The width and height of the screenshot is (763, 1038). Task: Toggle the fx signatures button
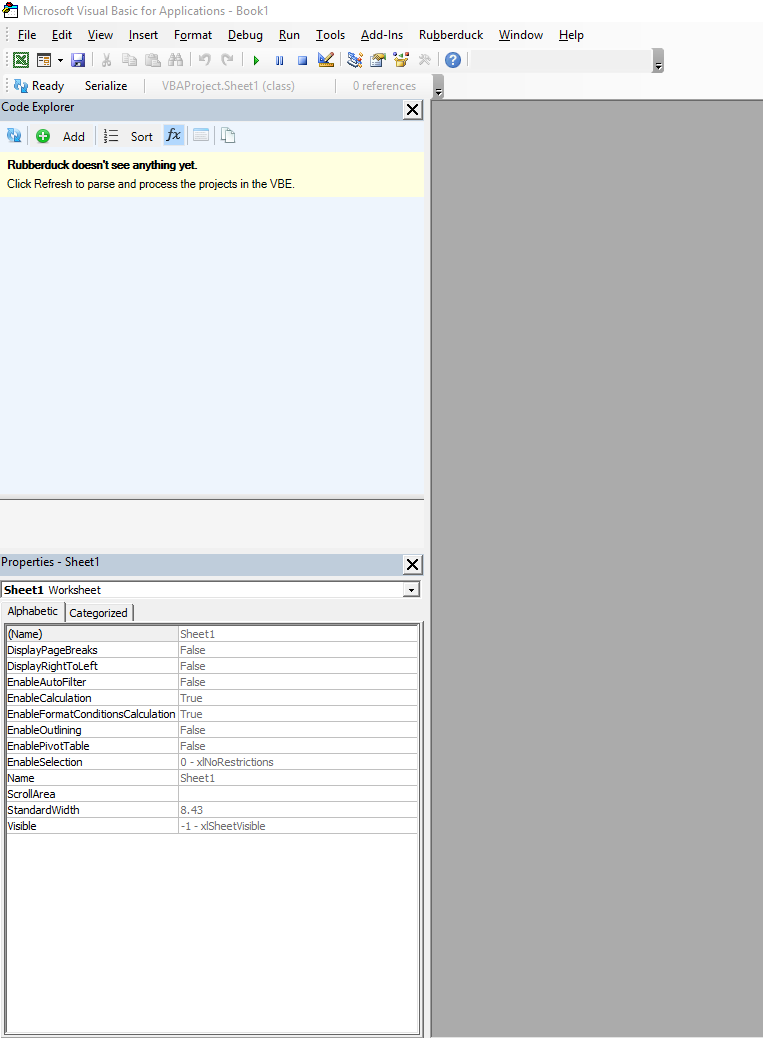pyautogui.click(x=173, y=136)
